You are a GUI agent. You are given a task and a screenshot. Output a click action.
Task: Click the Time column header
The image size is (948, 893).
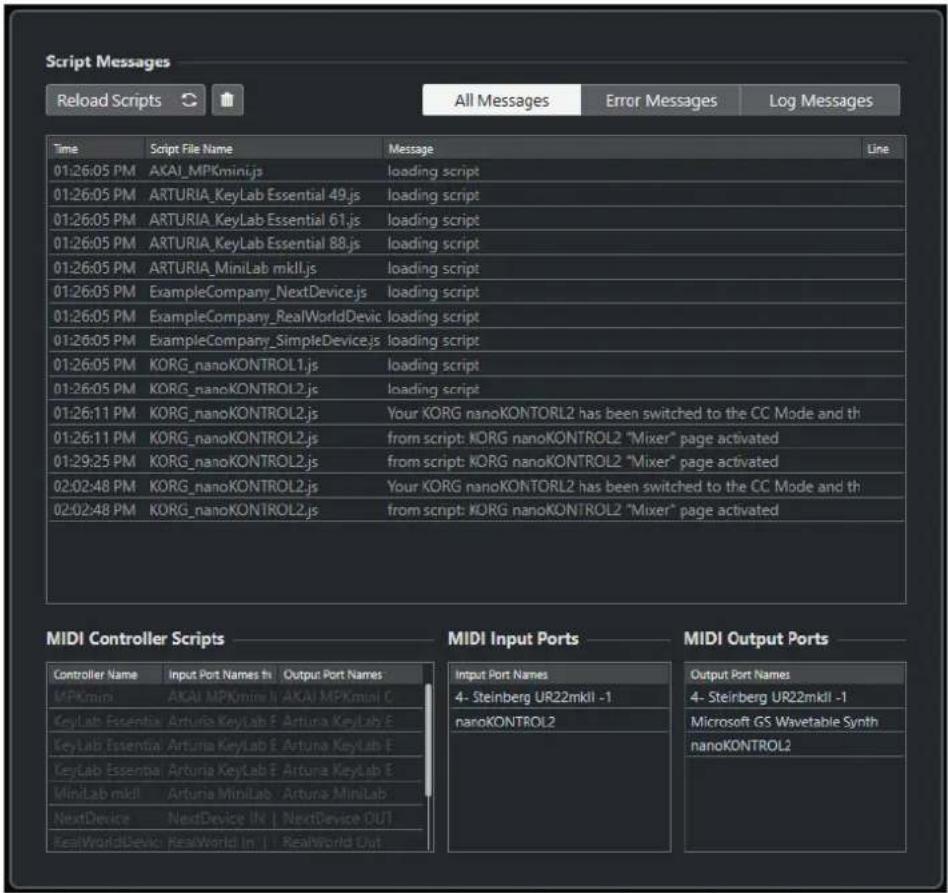(x=96, y=149)
